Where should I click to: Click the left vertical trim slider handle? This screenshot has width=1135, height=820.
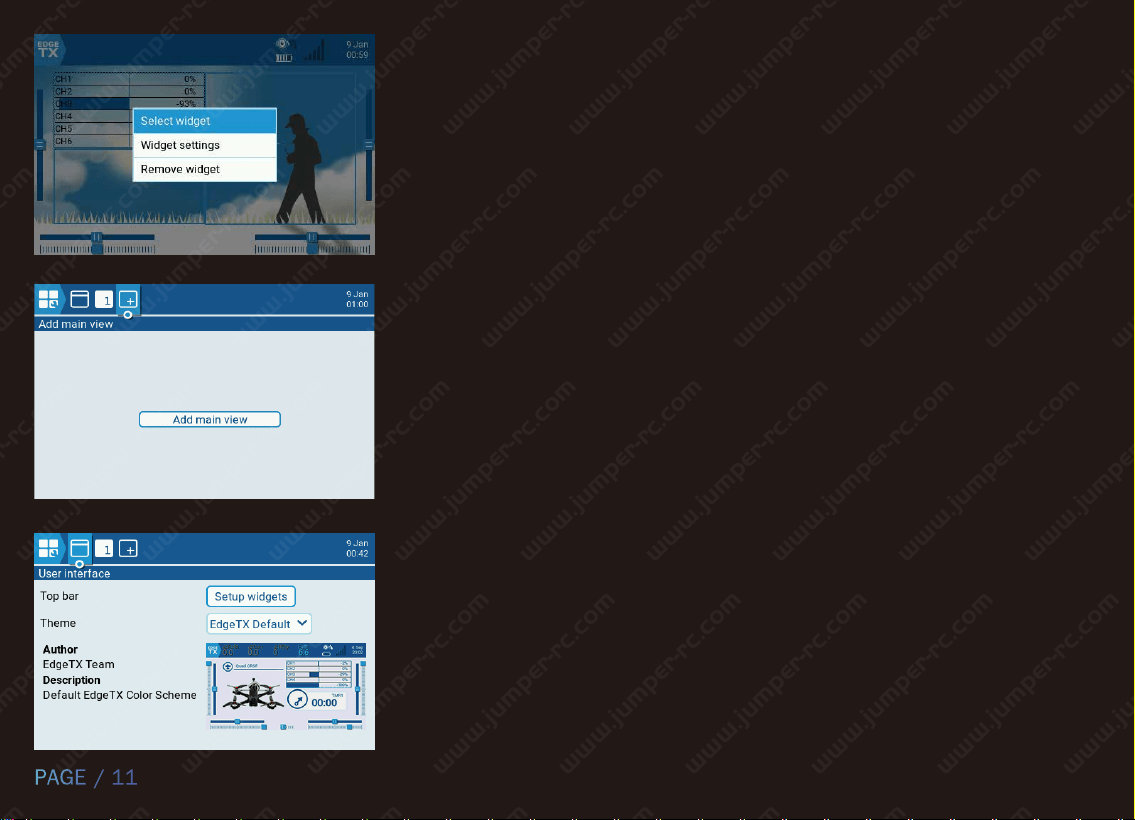(40, 145)
